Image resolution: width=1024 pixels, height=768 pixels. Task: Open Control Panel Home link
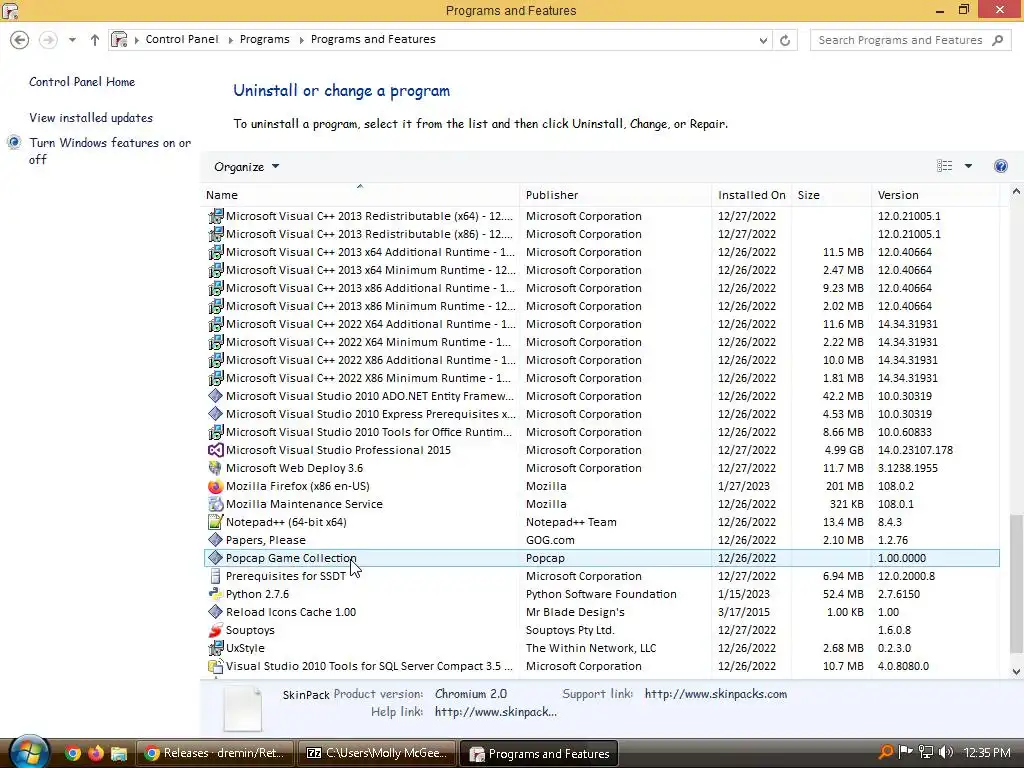pos(82,82)
